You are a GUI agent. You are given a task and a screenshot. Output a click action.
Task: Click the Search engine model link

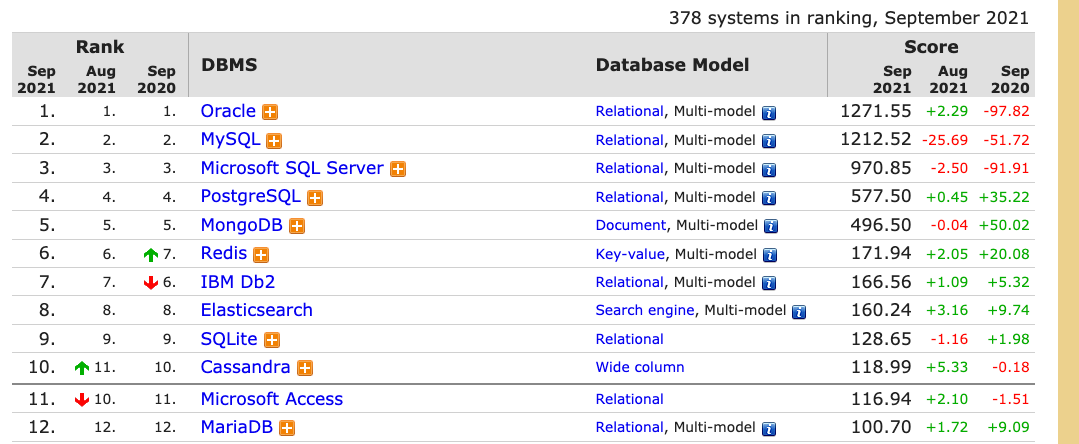(x=645, y=310)
